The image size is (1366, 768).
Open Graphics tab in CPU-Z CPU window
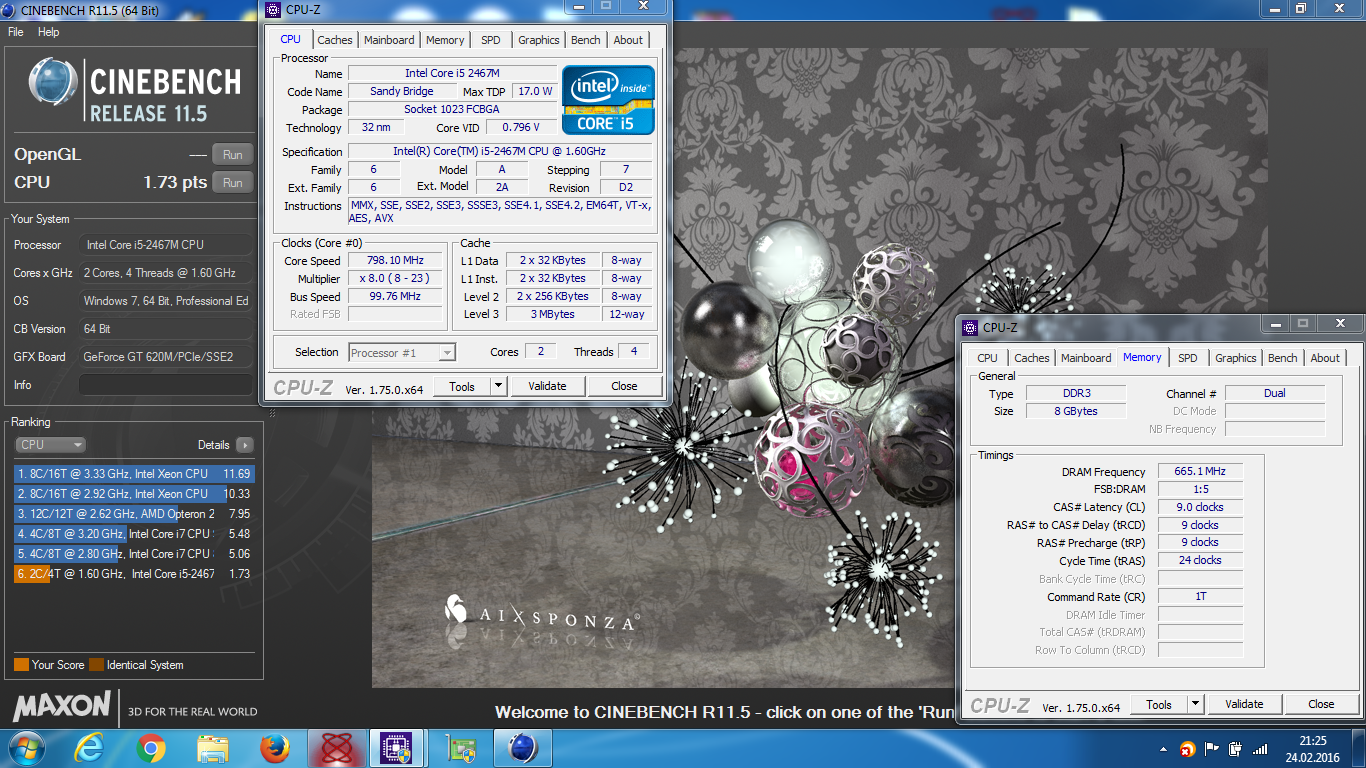point(539,40)
